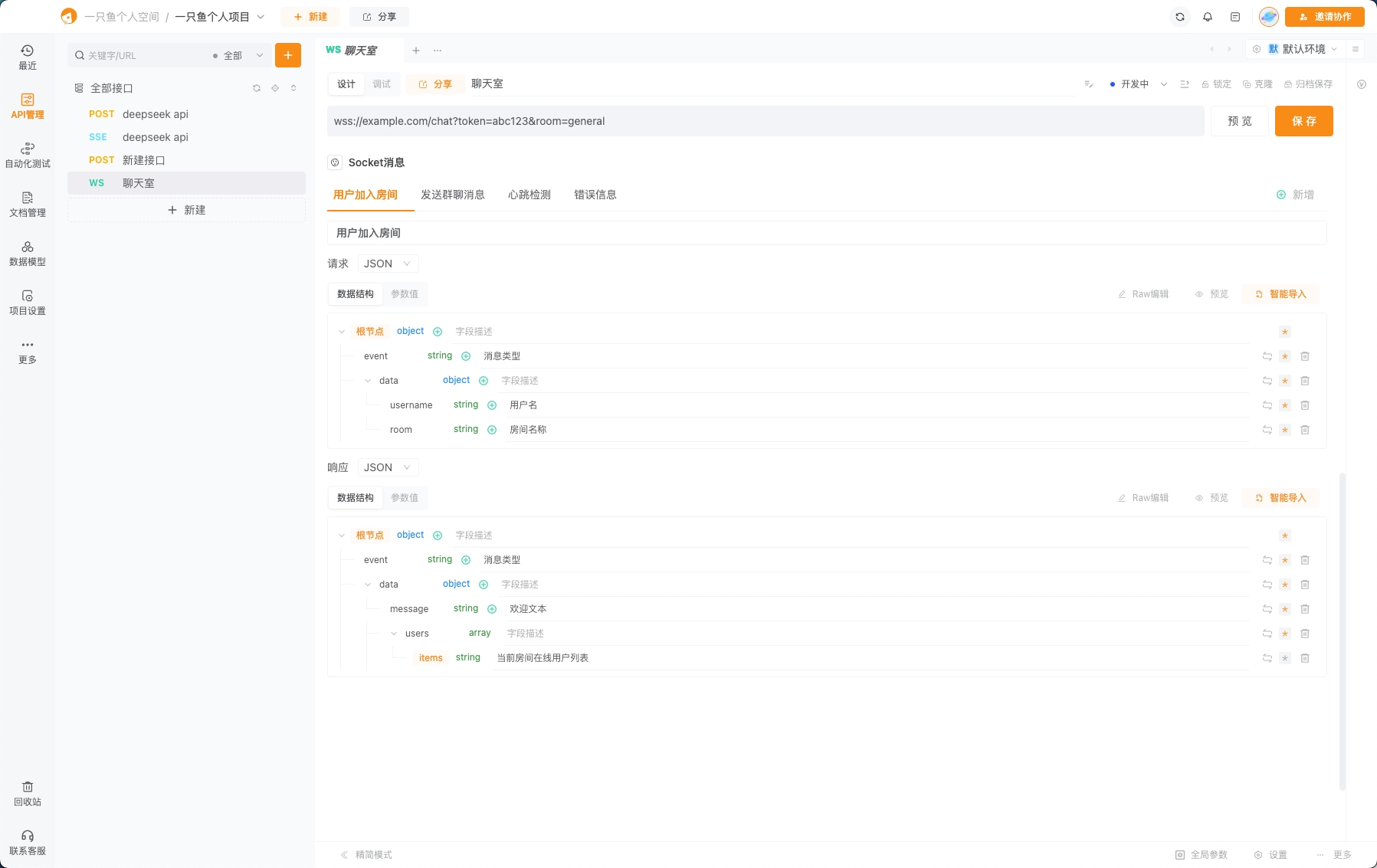Click the 预览 button next to URL
This screenshot has height=868, width=1377.
[x=1240, y=121]
